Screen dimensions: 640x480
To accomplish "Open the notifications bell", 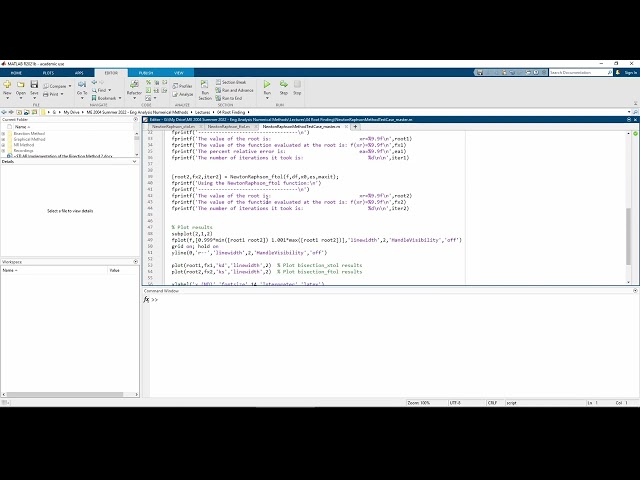I will pos(618,72).
